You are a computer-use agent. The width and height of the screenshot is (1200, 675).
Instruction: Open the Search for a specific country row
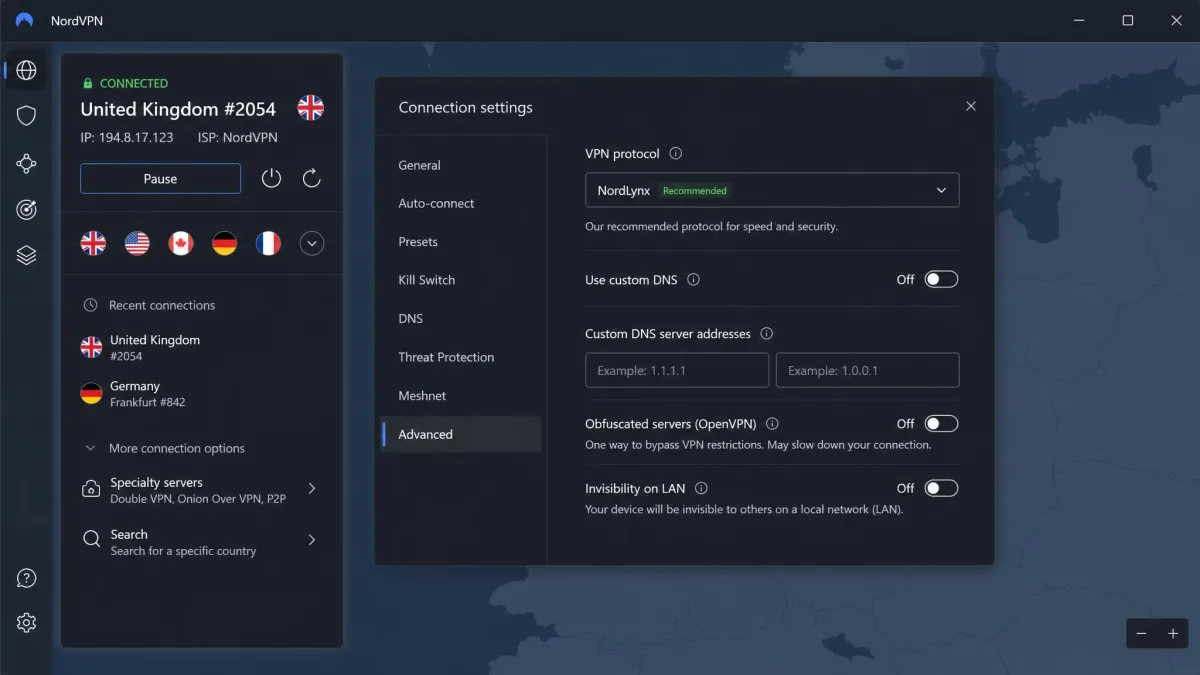click(x=201, y=542)
